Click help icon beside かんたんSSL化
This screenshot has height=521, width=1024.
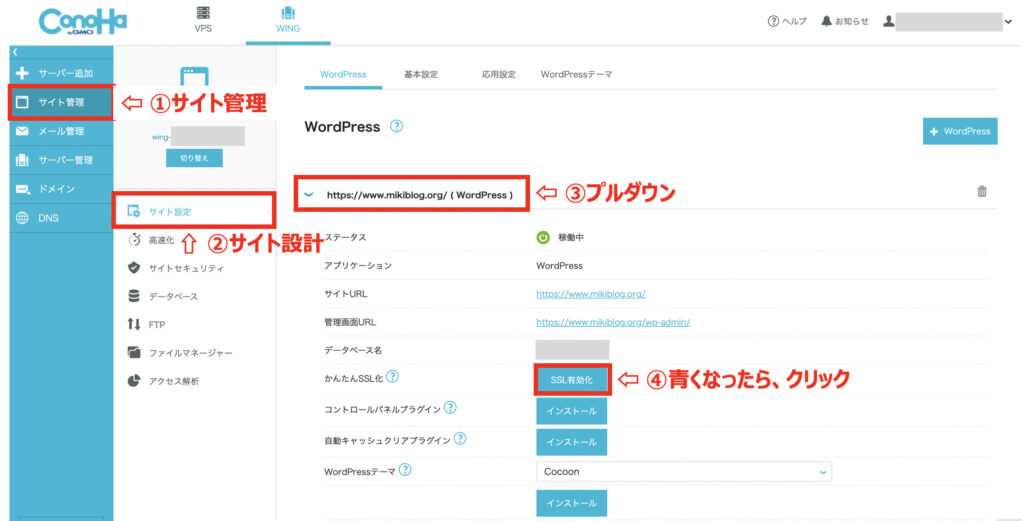coord(392,377)
